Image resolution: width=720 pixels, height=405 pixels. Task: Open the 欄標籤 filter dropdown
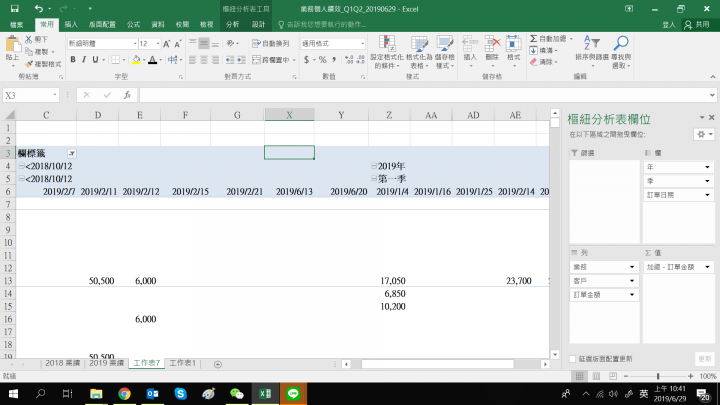coord(72,153)
